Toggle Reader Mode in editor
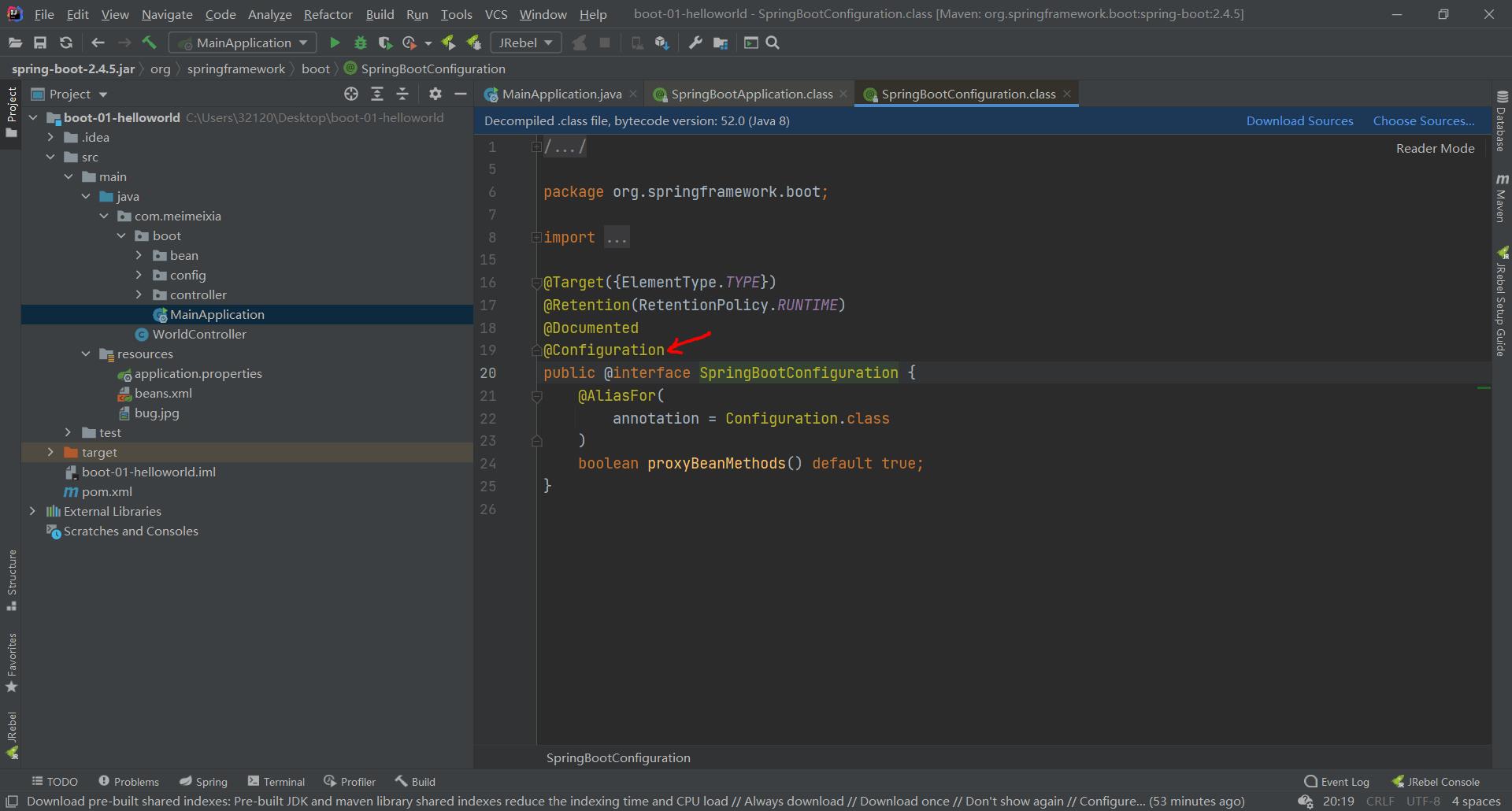The width and height of the screenshot is (1512, 811). pos(1435,148)
